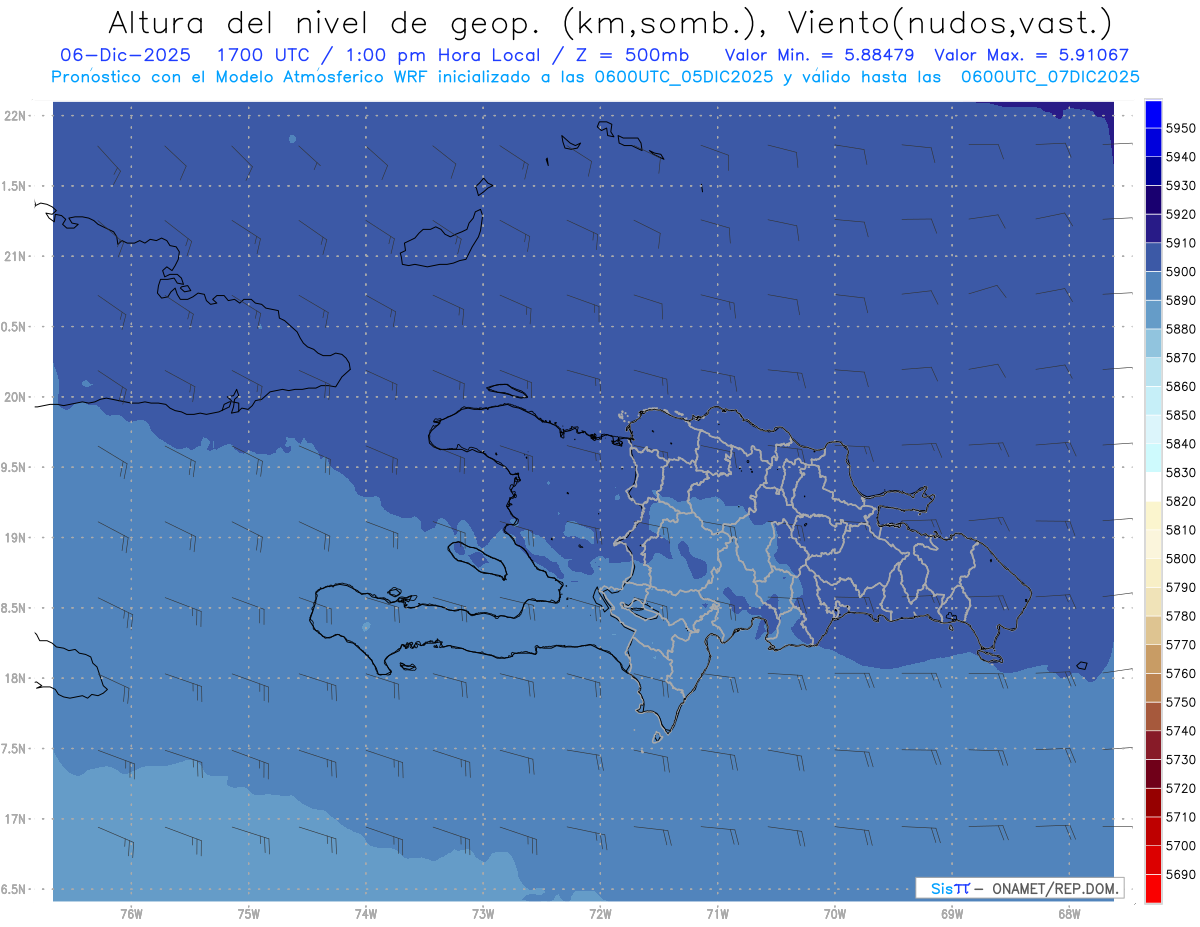Click the legend value 5690
Screen dimensions: 1200x927
coord(1180,874)
